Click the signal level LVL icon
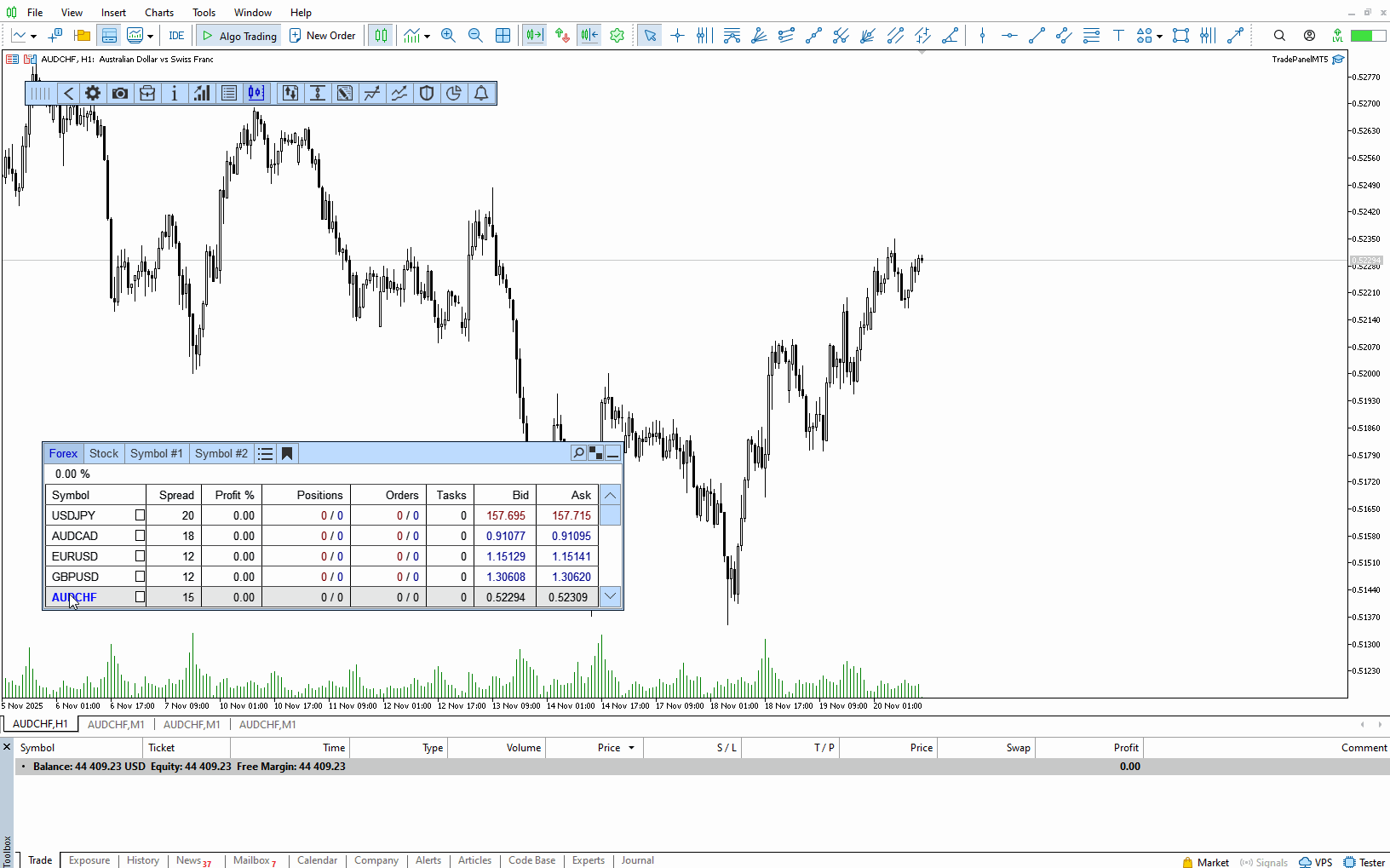This screenshot has height=868, width=1390. pyautogui.click(x=1338, y=36)
